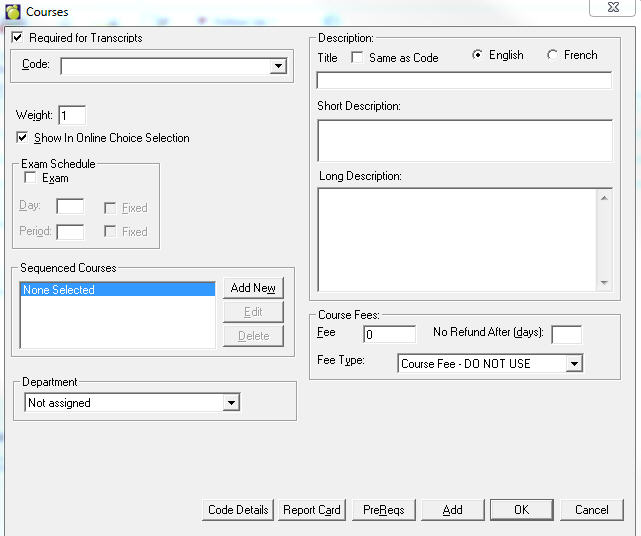Click the Cancel button
The height and width of the screenshot is (536, 641).
[591, 510]
